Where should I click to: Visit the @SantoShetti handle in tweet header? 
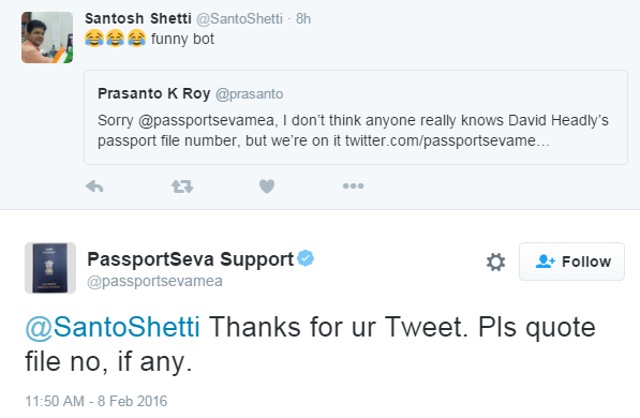coord(239,19)
